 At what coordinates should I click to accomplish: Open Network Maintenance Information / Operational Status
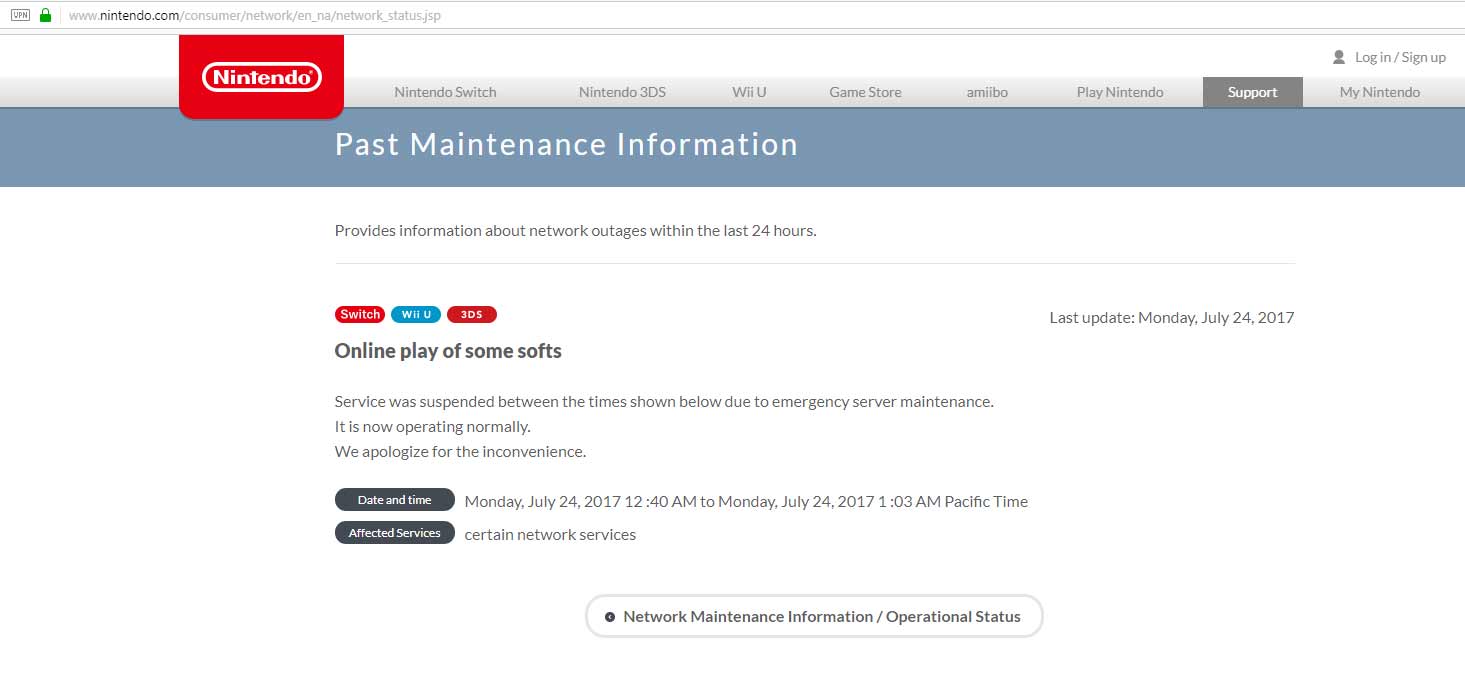coord(814,616)
